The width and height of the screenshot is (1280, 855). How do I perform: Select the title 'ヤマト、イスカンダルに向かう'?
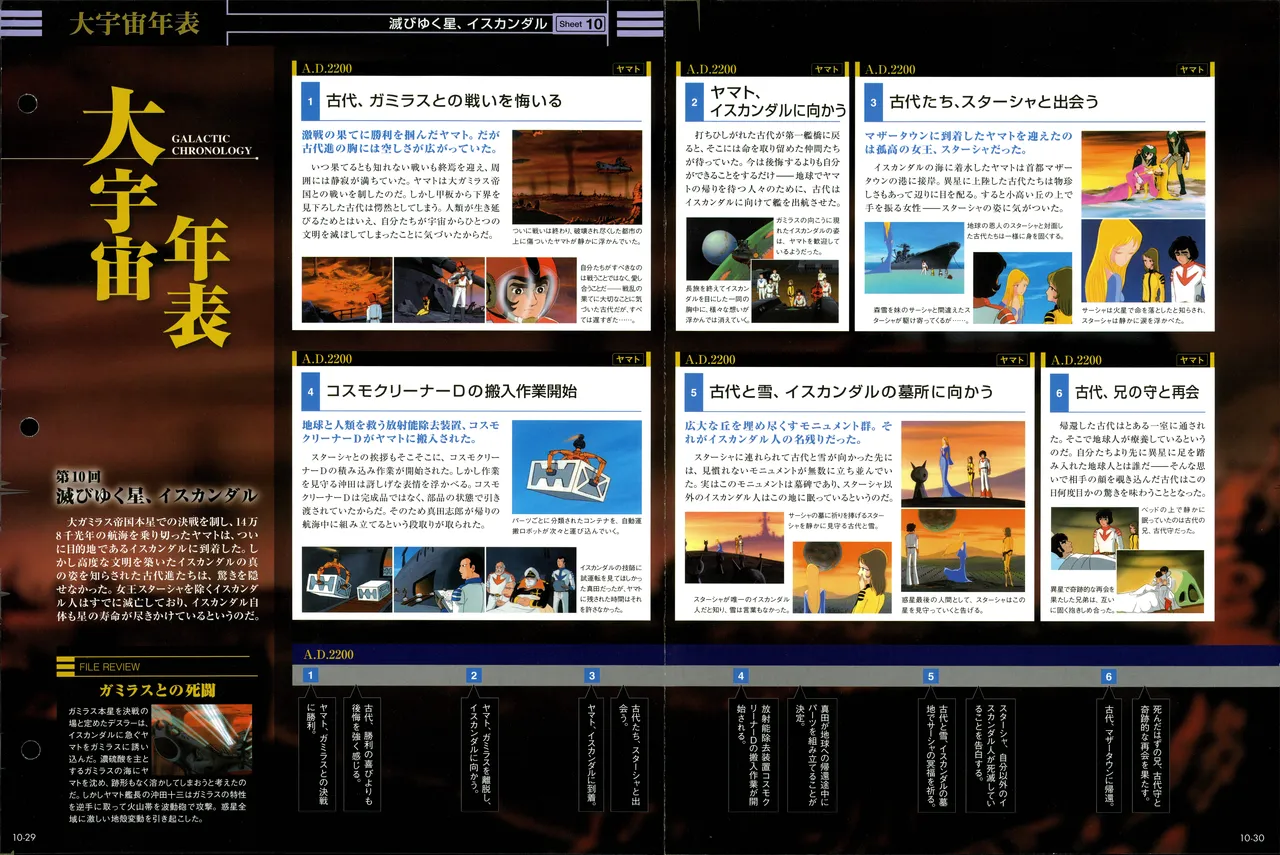[x=778, y=101]
